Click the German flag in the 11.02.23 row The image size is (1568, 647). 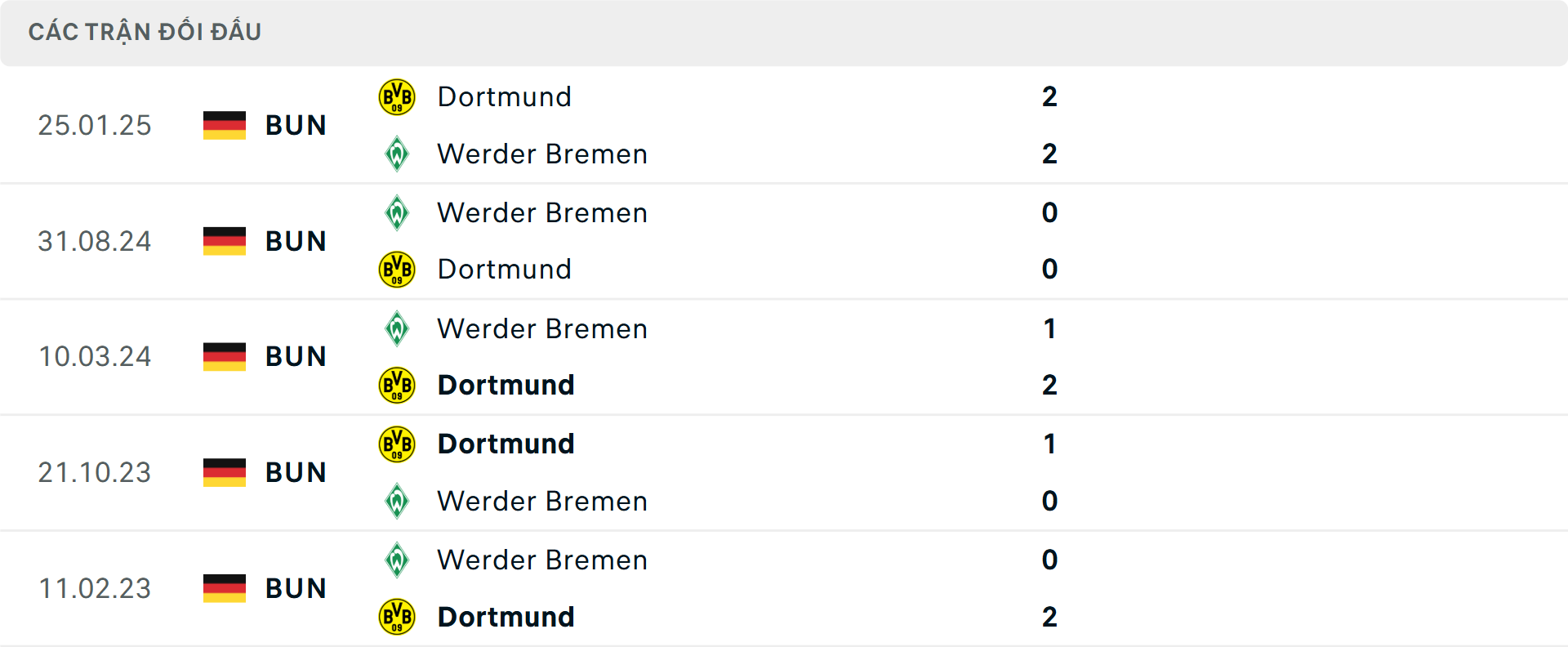(x=224, y=588)
